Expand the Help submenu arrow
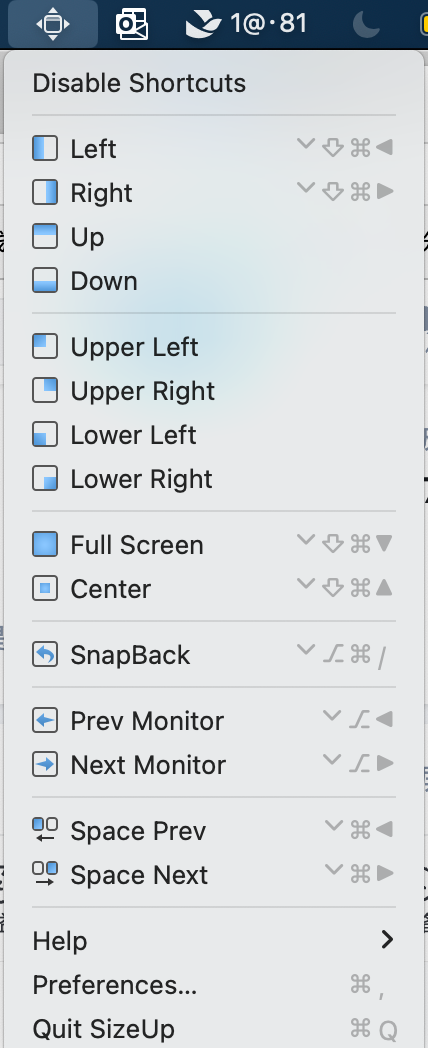This screenshot has height=1048, width=428. [x=387, y=940]
